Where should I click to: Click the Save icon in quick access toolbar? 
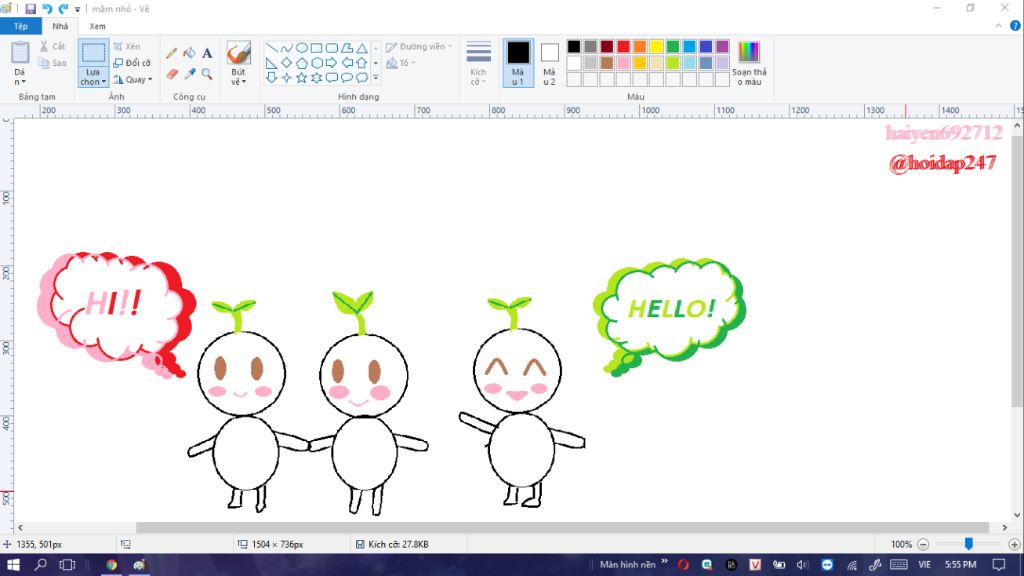coord(31,8)
